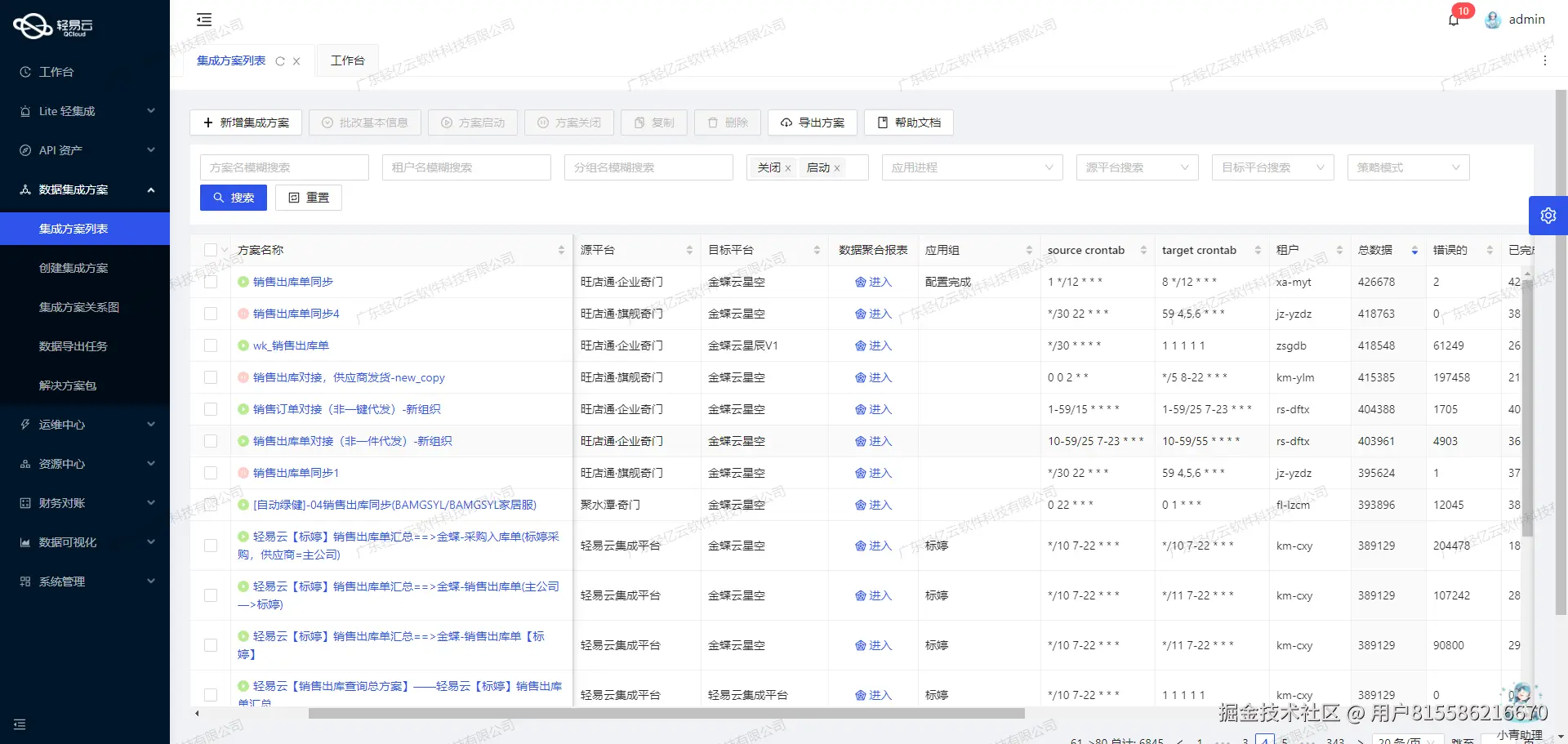The image size is (1568, 744).
Task: Sort by the 应用组 column
Action: point(1029,250)
